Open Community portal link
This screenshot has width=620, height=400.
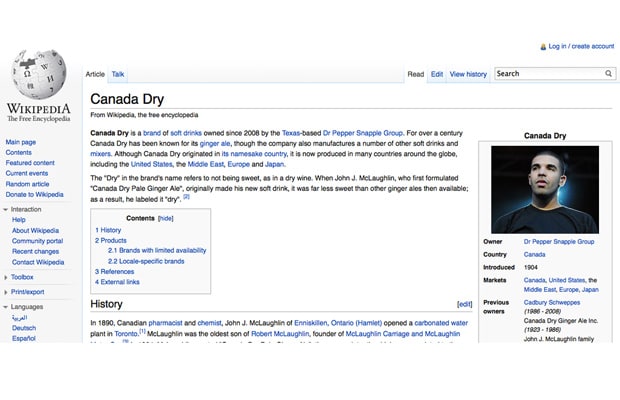(x=37, y=241)
